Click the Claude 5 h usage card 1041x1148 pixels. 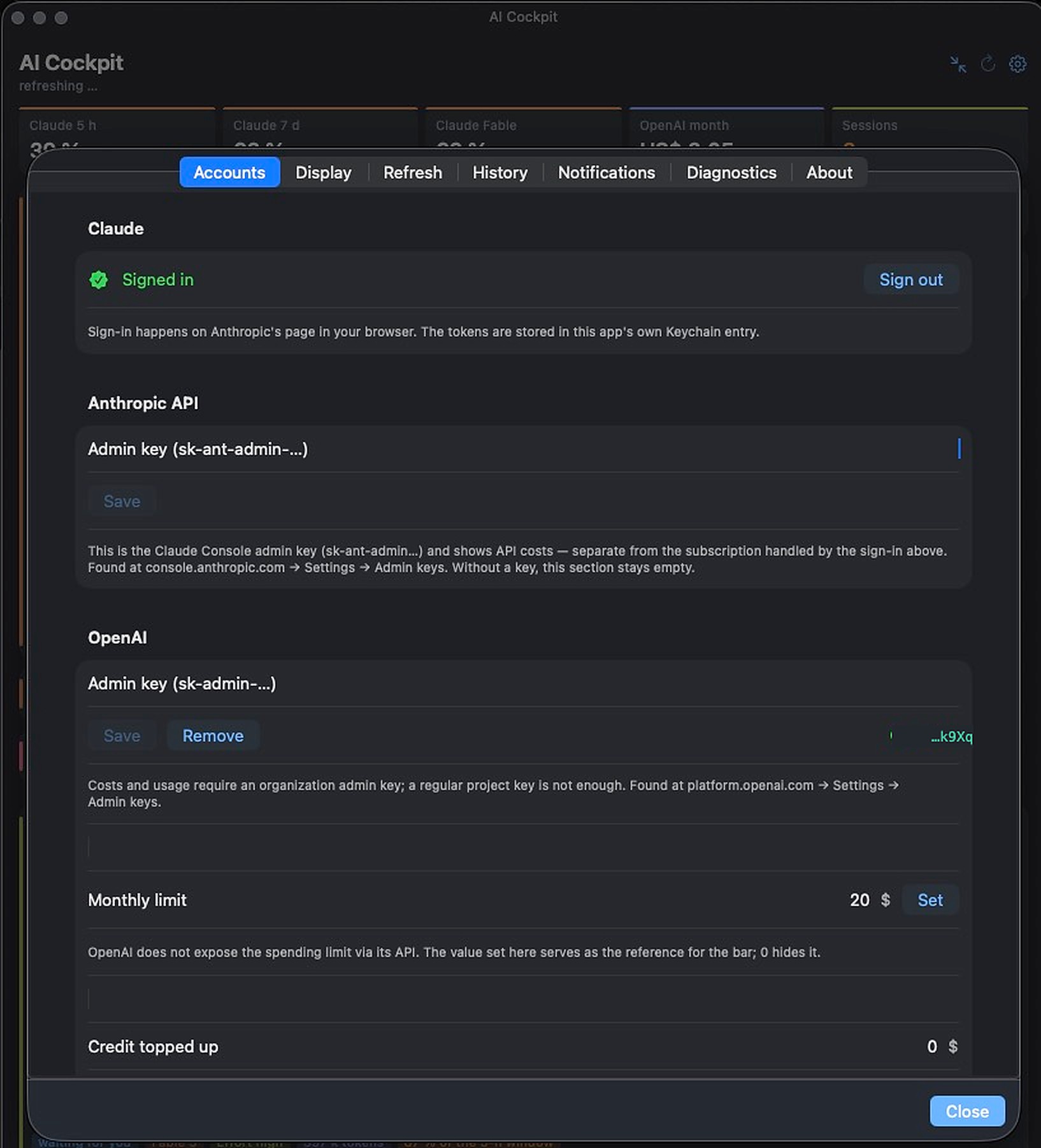click(x=117, y=129)
